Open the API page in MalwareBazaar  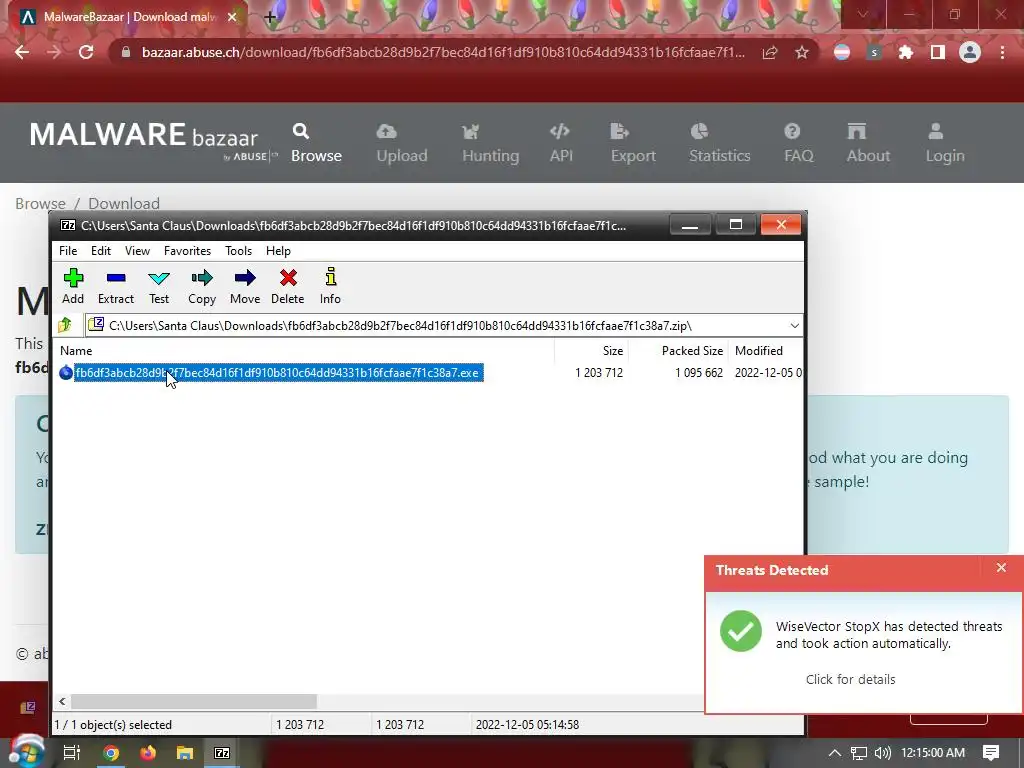click(561, 143)
